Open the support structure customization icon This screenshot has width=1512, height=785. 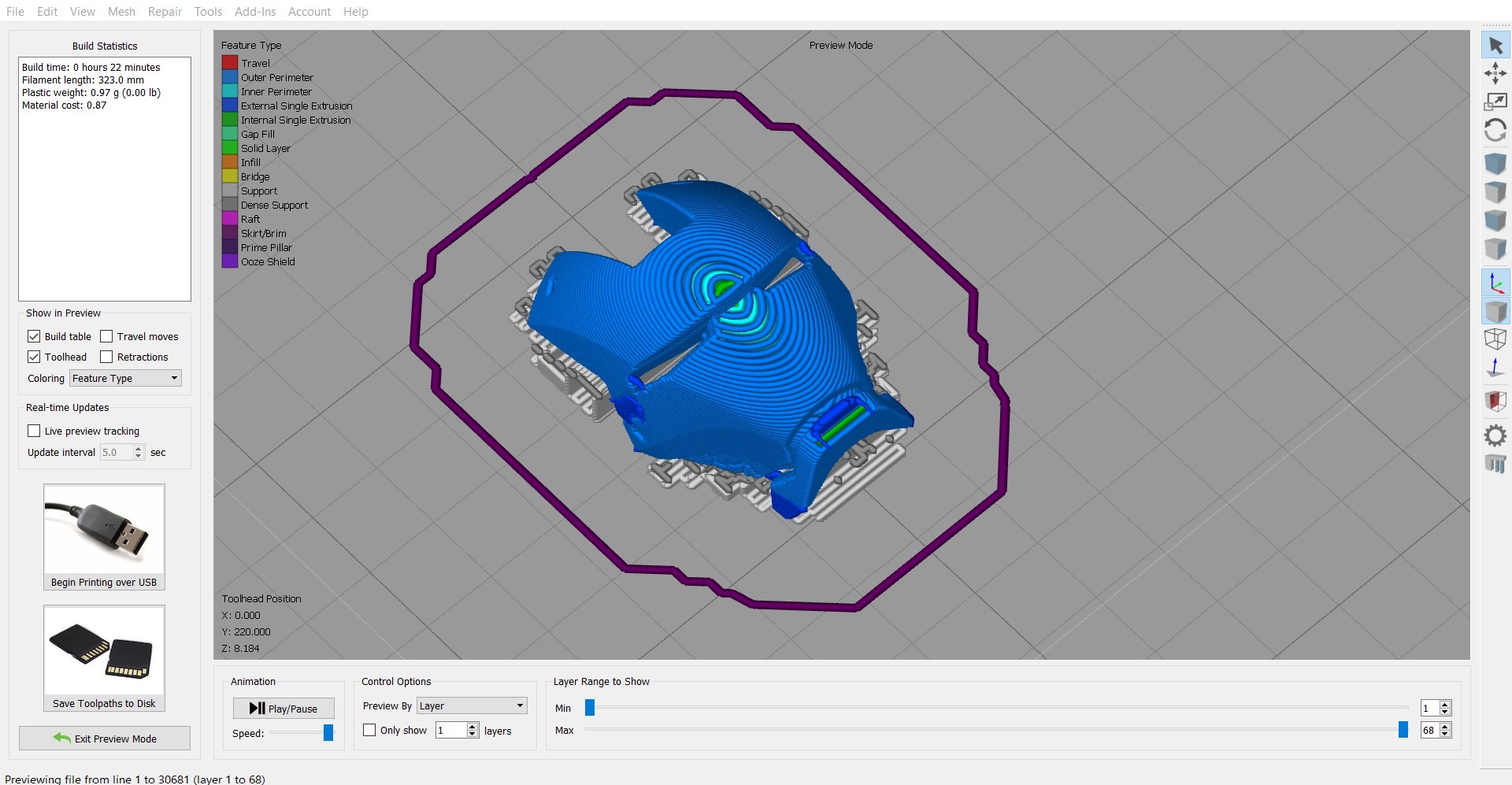1495,464
